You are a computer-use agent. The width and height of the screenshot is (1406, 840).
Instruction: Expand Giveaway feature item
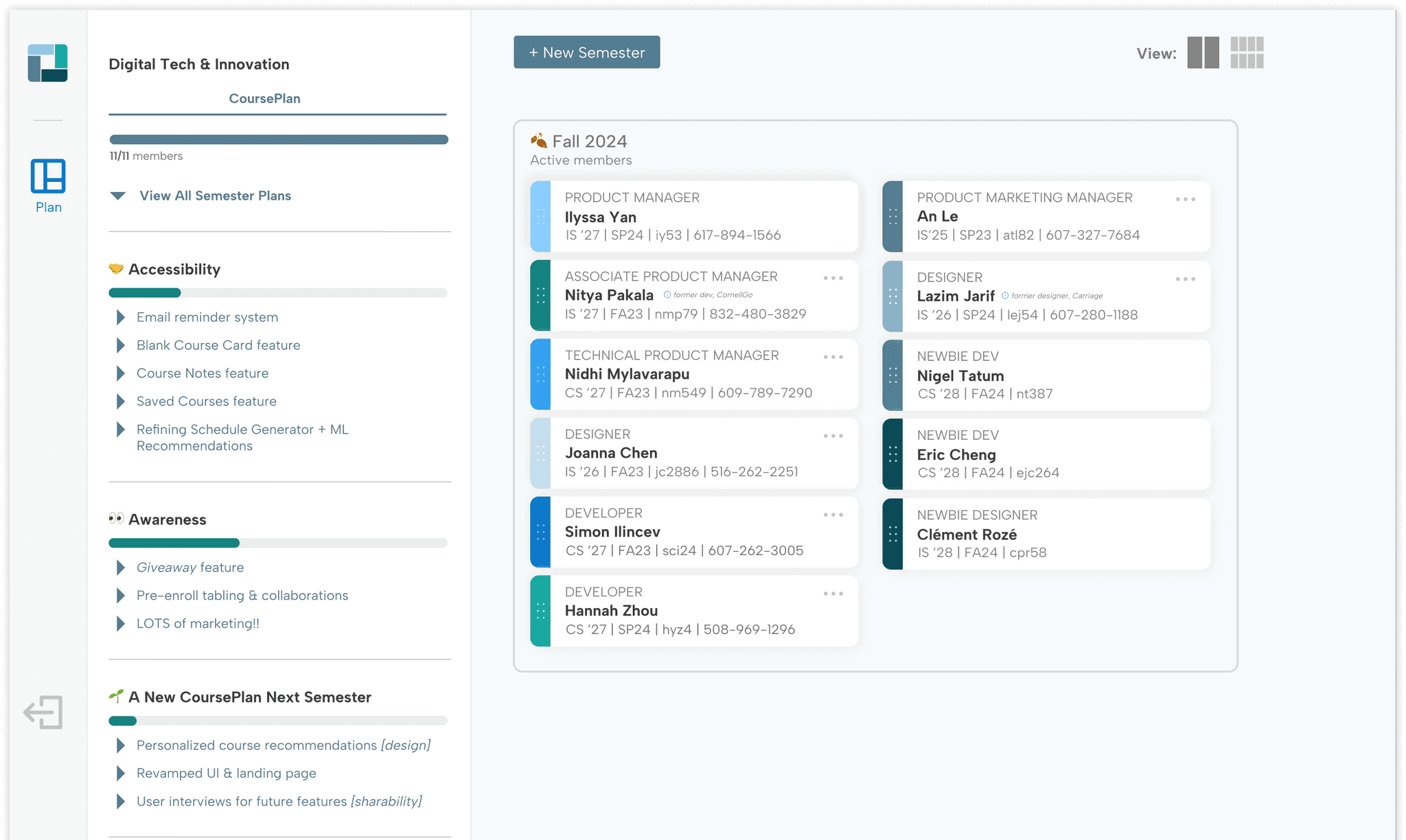coord(121,568)
